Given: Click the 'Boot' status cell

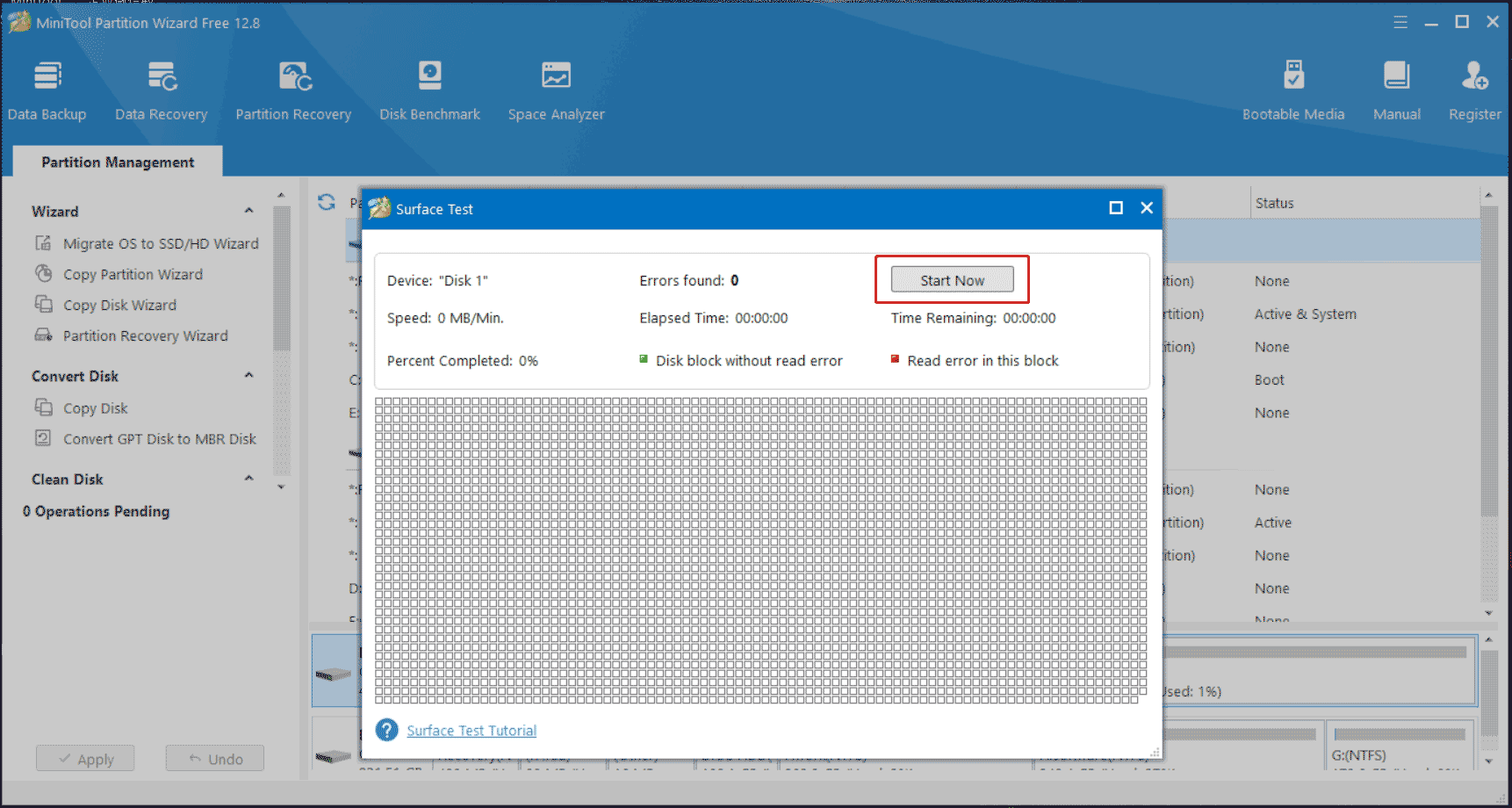Looking at the screenshot, I should tap(1270, 380).
